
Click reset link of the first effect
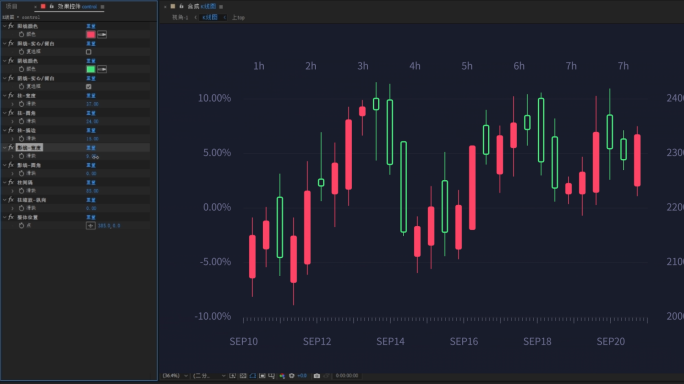coord(91,26)
